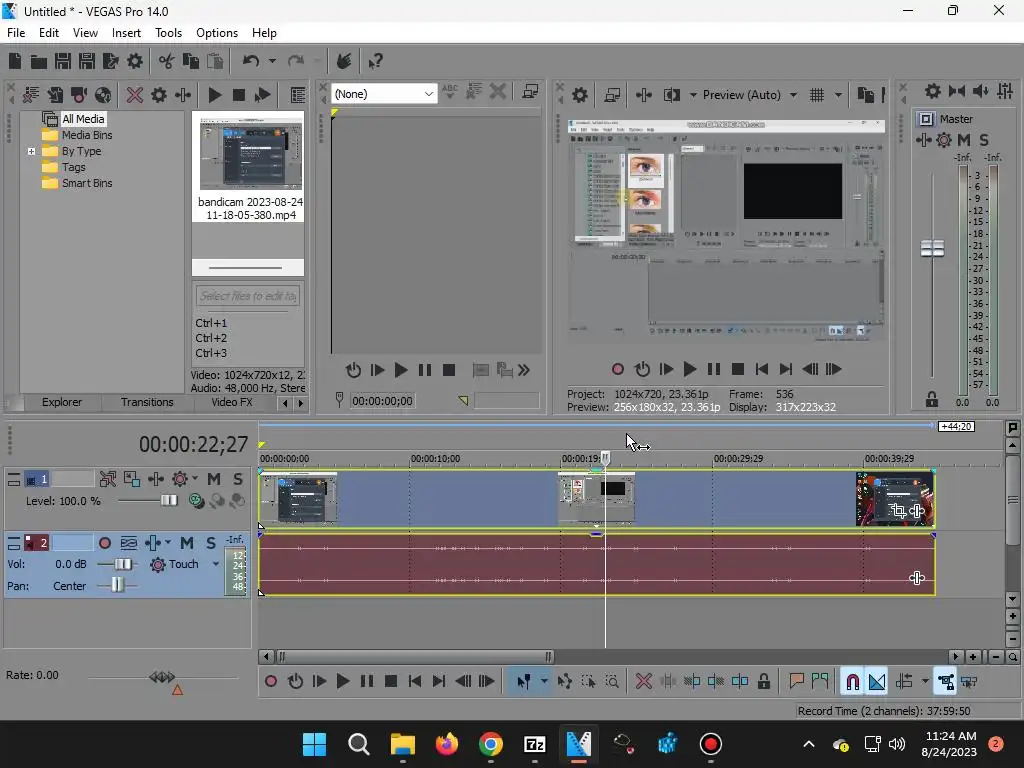The height and width of the screenshot is (768, 1024).
Task: Mute audio track 2 with M button
Action: click(187, 543)
